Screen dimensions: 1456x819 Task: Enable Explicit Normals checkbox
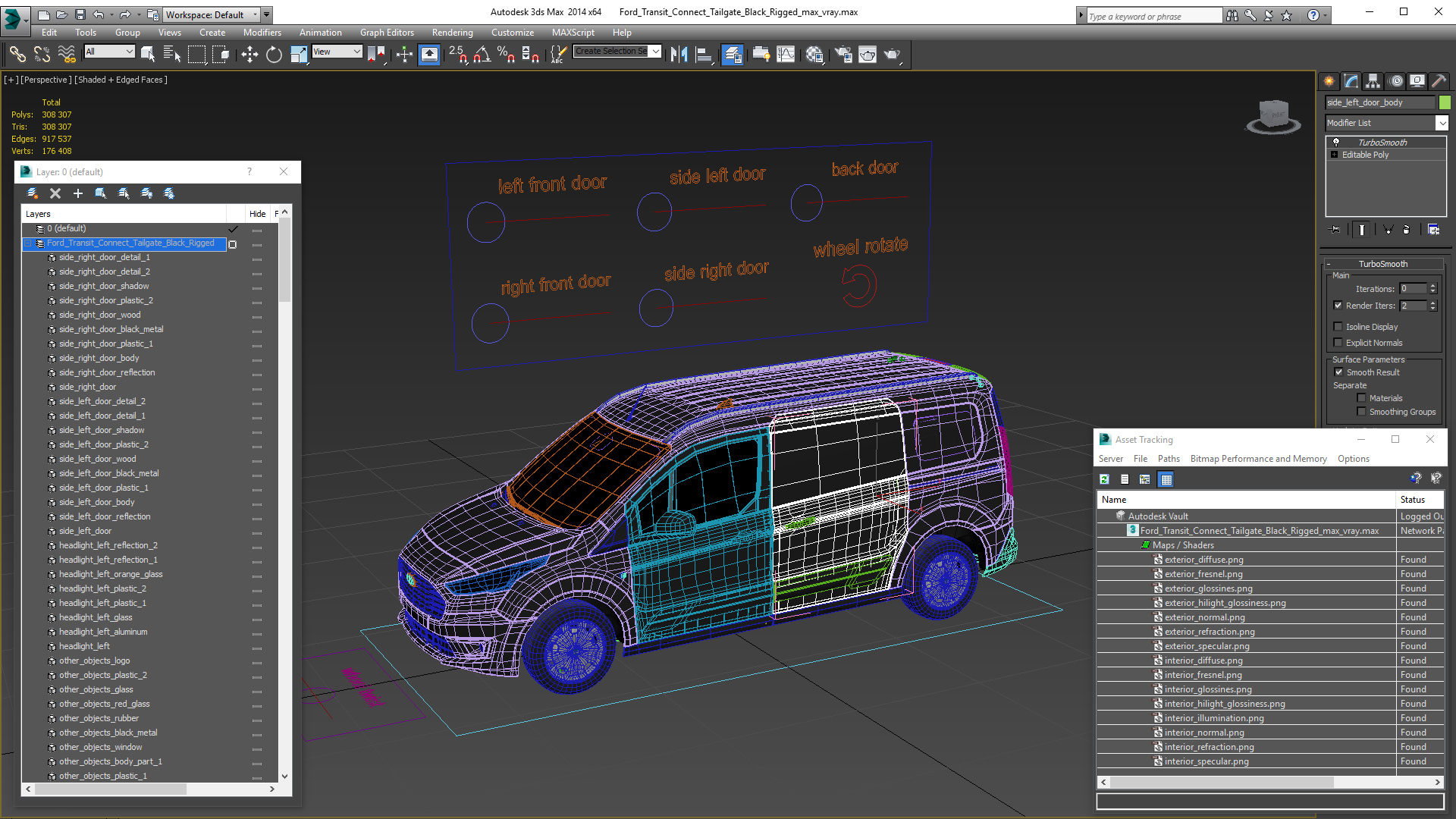click(1338, 343)
